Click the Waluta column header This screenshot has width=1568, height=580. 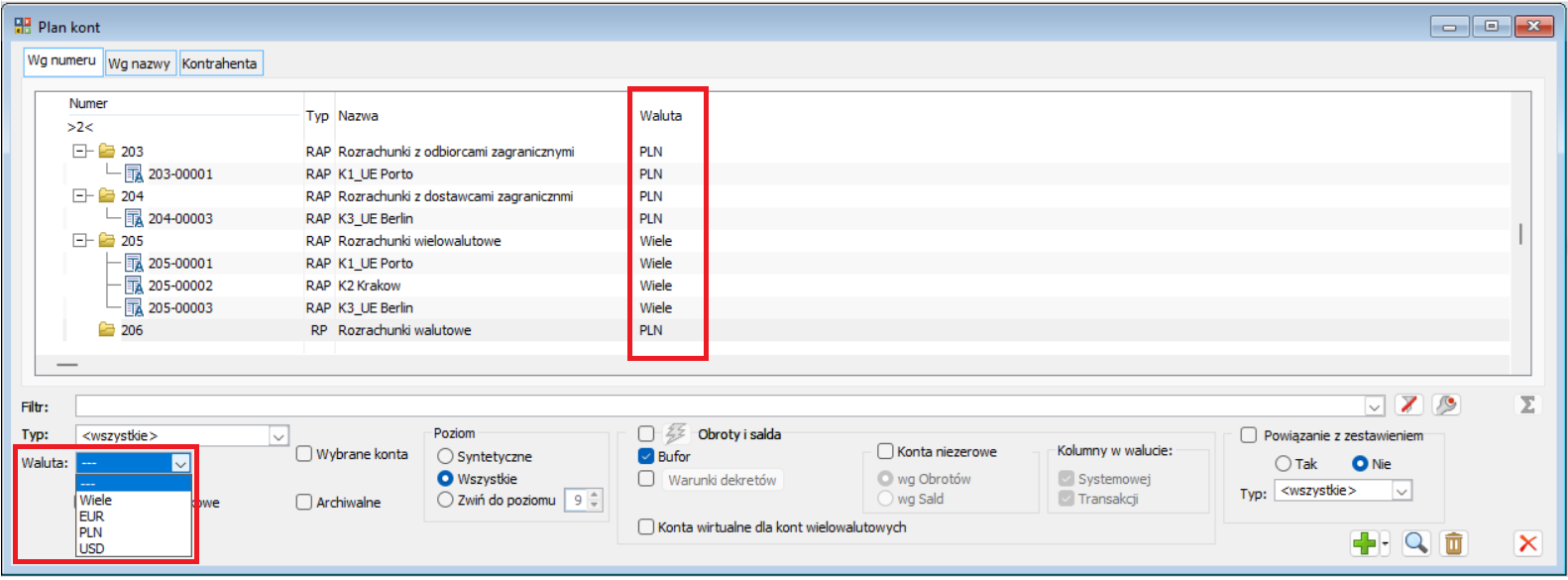(x=661, y=116)
